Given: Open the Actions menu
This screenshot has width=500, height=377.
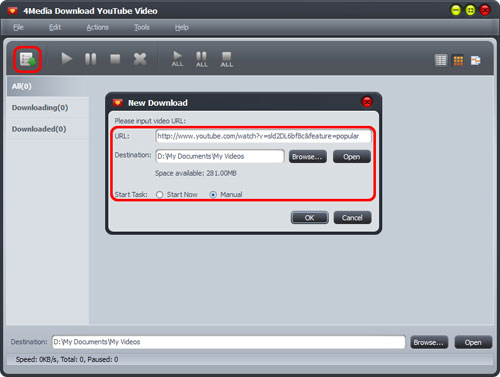Looking at the screenshot, I should click(97, 27).
